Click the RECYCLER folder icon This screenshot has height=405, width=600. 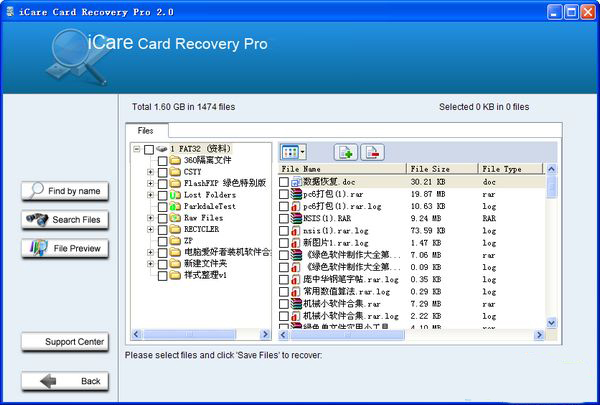(x=175, y=229)
